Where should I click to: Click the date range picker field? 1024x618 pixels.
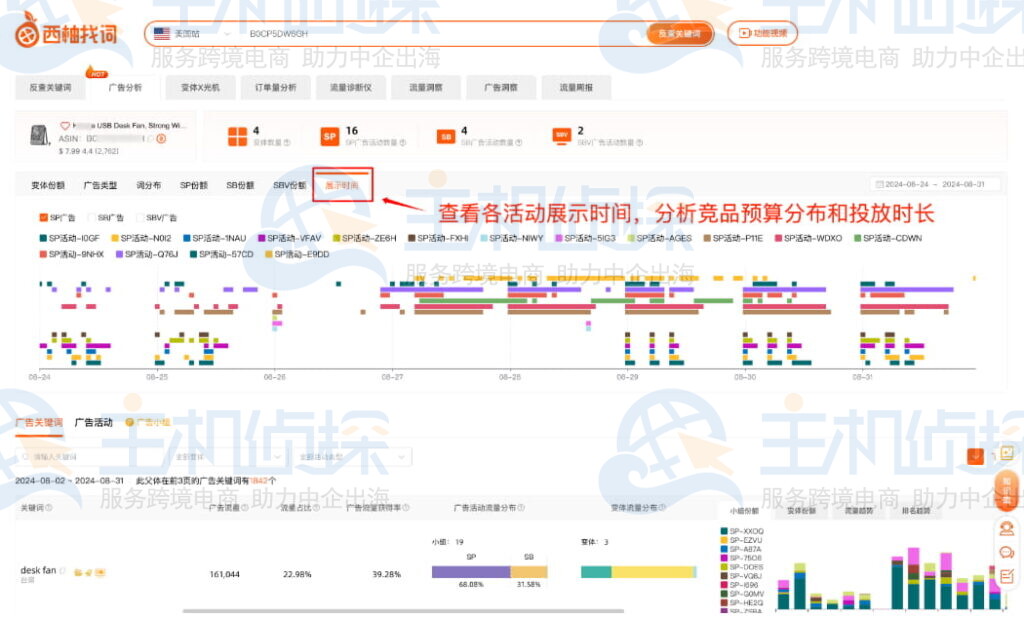click(935, 185)
